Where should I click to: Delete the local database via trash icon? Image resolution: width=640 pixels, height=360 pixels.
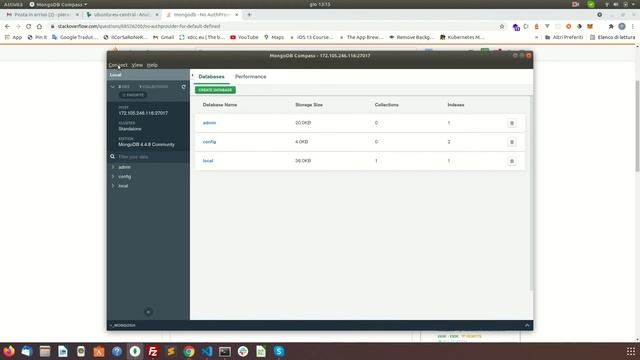click(x=511, y=161)
